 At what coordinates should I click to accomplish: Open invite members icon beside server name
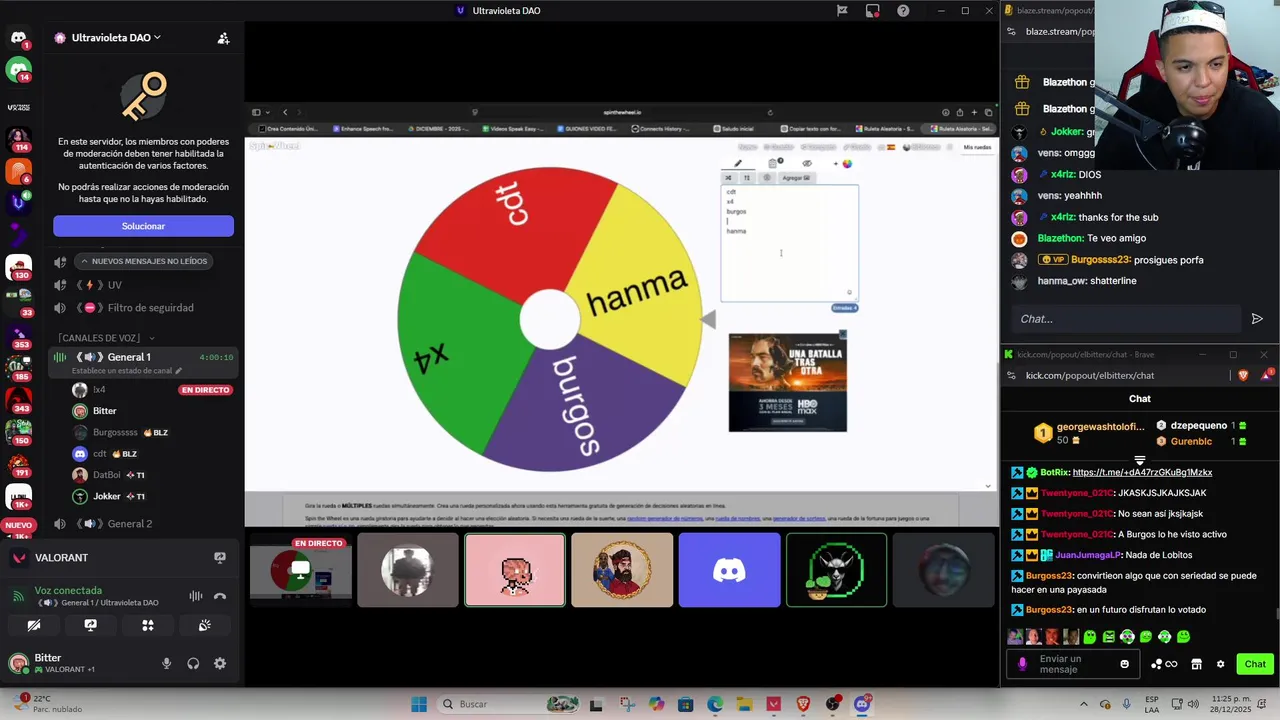point(223,38)
